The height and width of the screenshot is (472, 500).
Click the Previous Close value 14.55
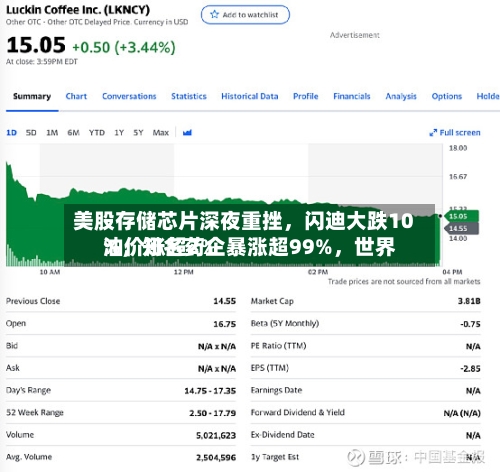(224, 301)
